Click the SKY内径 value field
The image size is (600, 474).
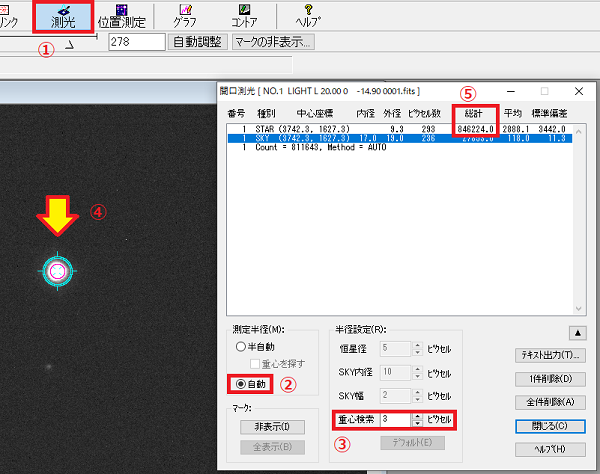click(396, 372)
